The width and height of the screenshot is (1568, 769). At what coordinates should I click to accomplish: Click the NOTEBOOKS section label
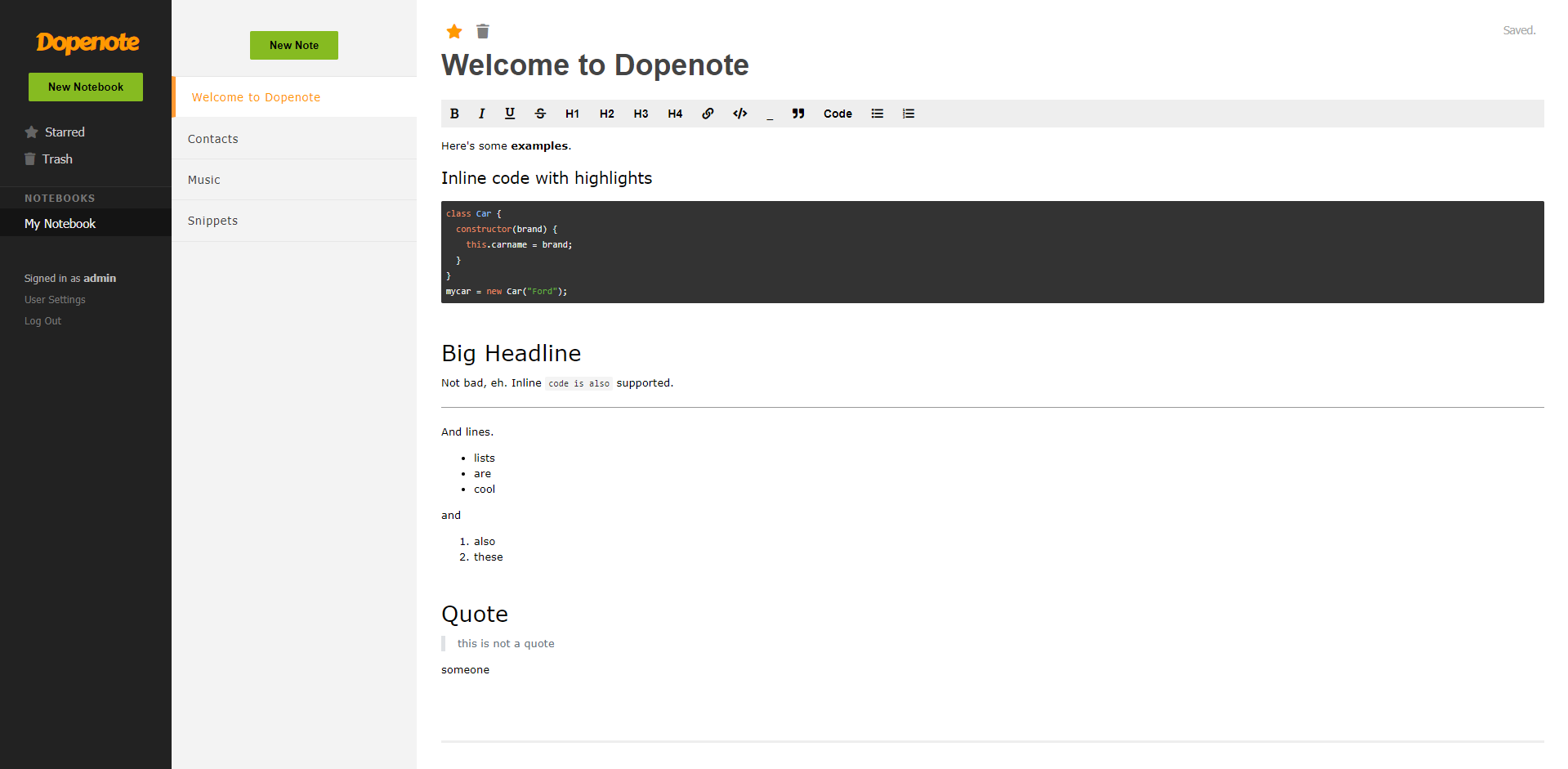point(60,199)
